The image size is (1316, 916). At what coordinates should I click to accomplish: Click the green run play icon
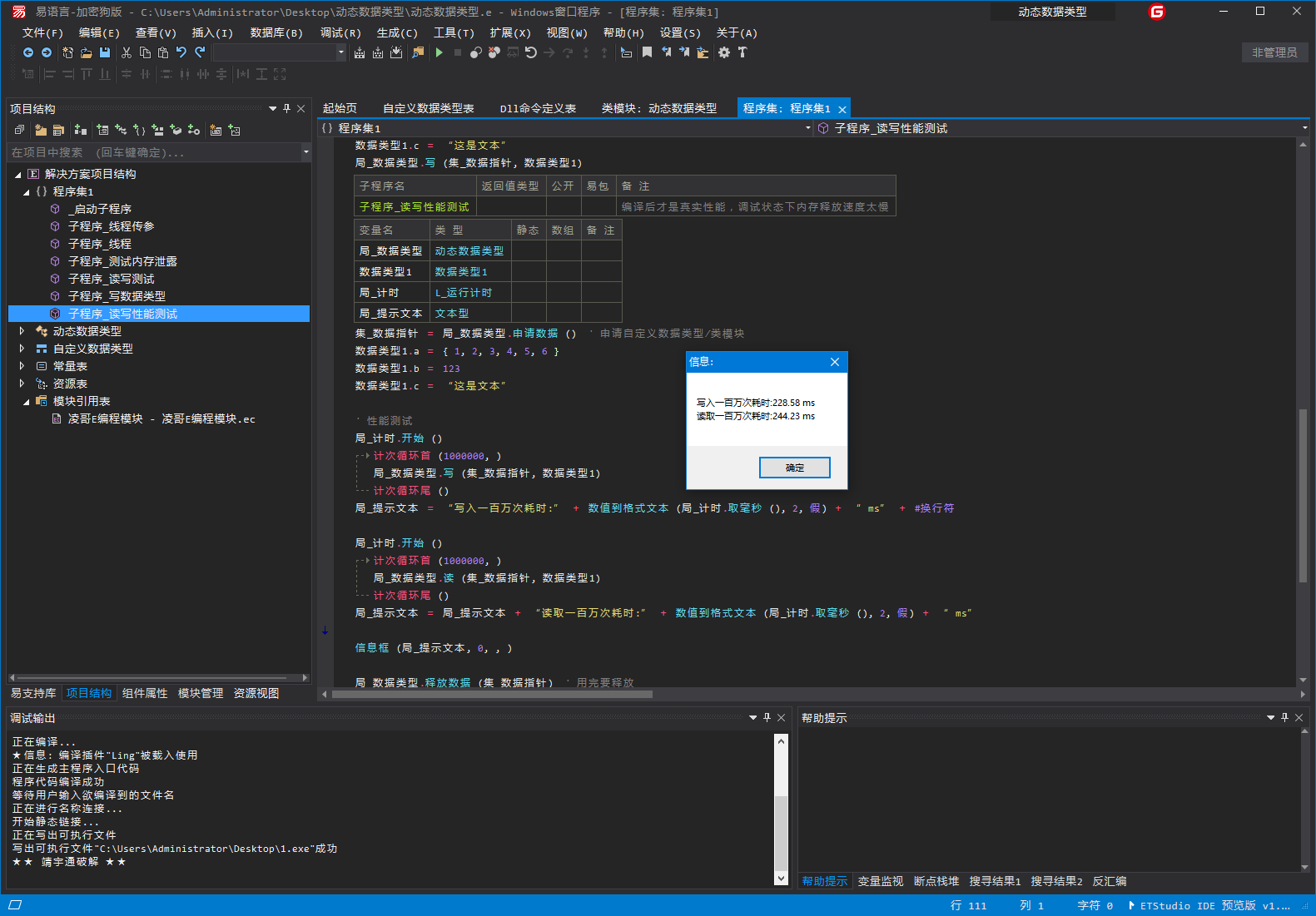[439, 52]
